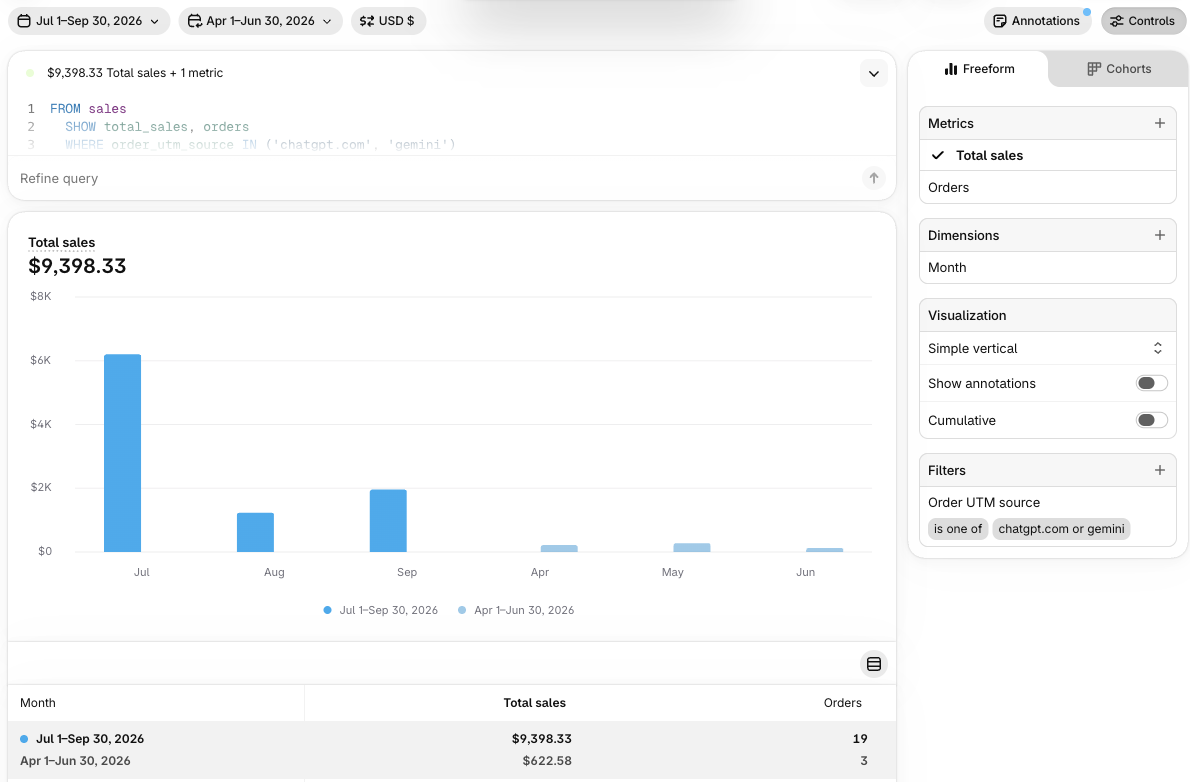Viewport: 1190px width, 782px height.
Task: Change currency via USD $ button
Action: [388, 20]
